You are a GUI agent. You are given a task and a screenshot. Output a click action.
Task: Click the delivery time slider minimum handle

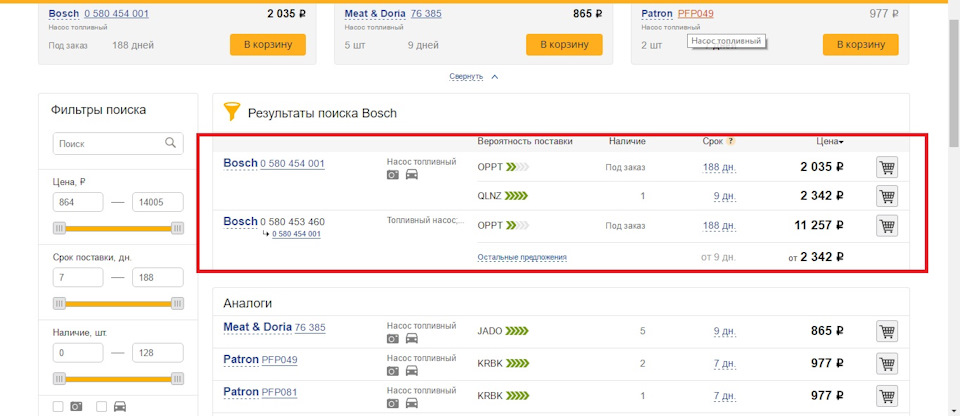pyautogui.click(x=59, y=304)
